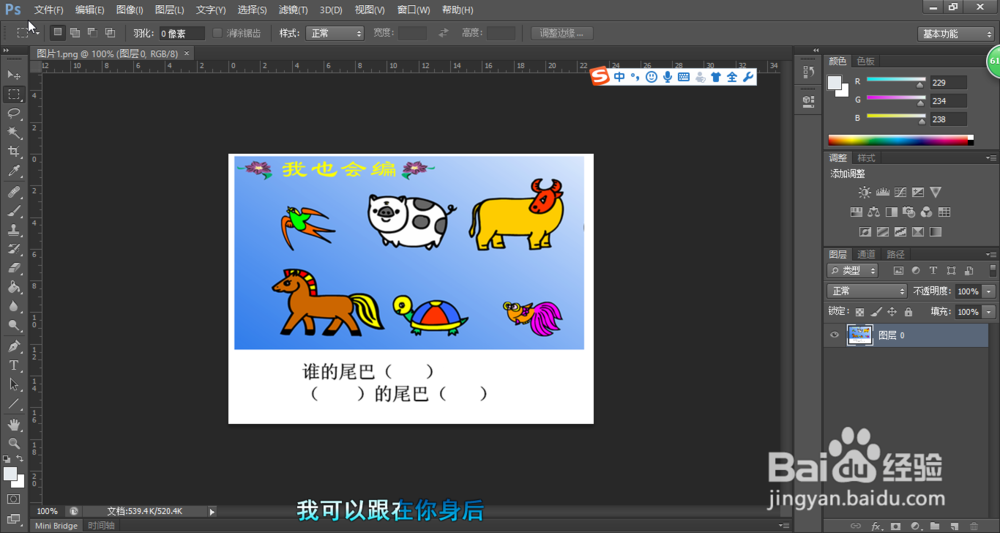Viewport: 1000px width, 533px height.
Task: Create a new layer from panel bottom
Action: [953, 526]
